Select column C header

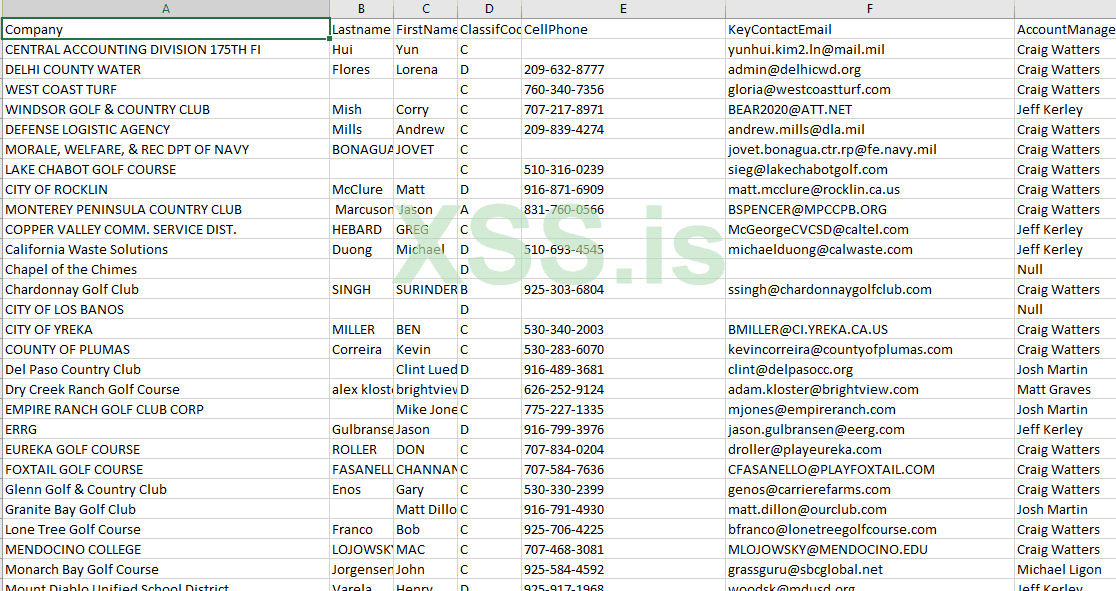[426, 9]
